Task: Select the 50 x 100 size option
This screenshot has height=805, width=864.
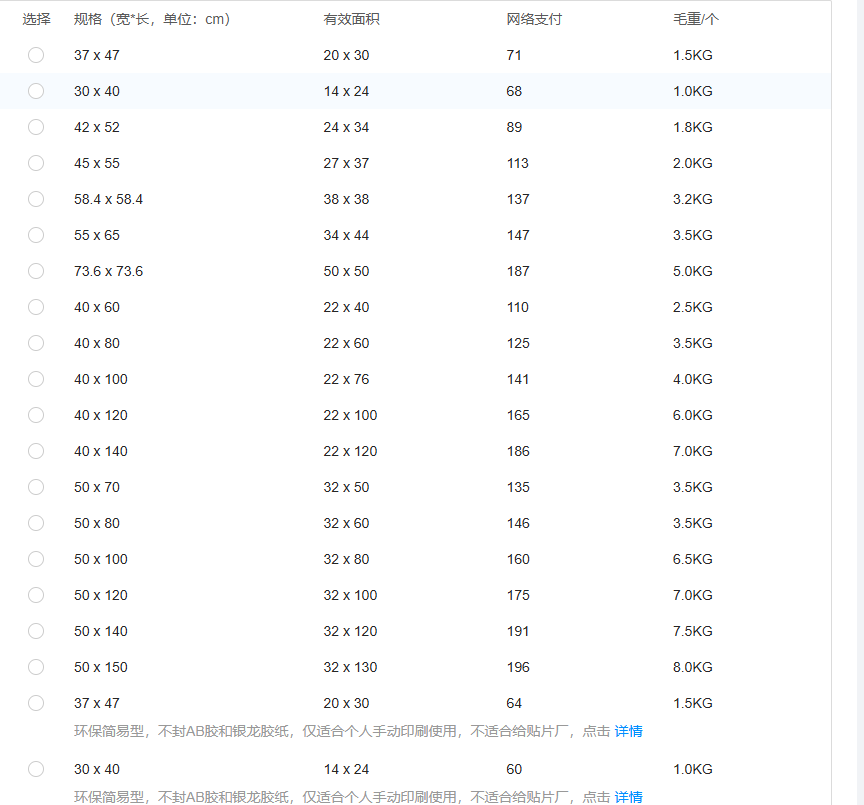Action: 36,559
